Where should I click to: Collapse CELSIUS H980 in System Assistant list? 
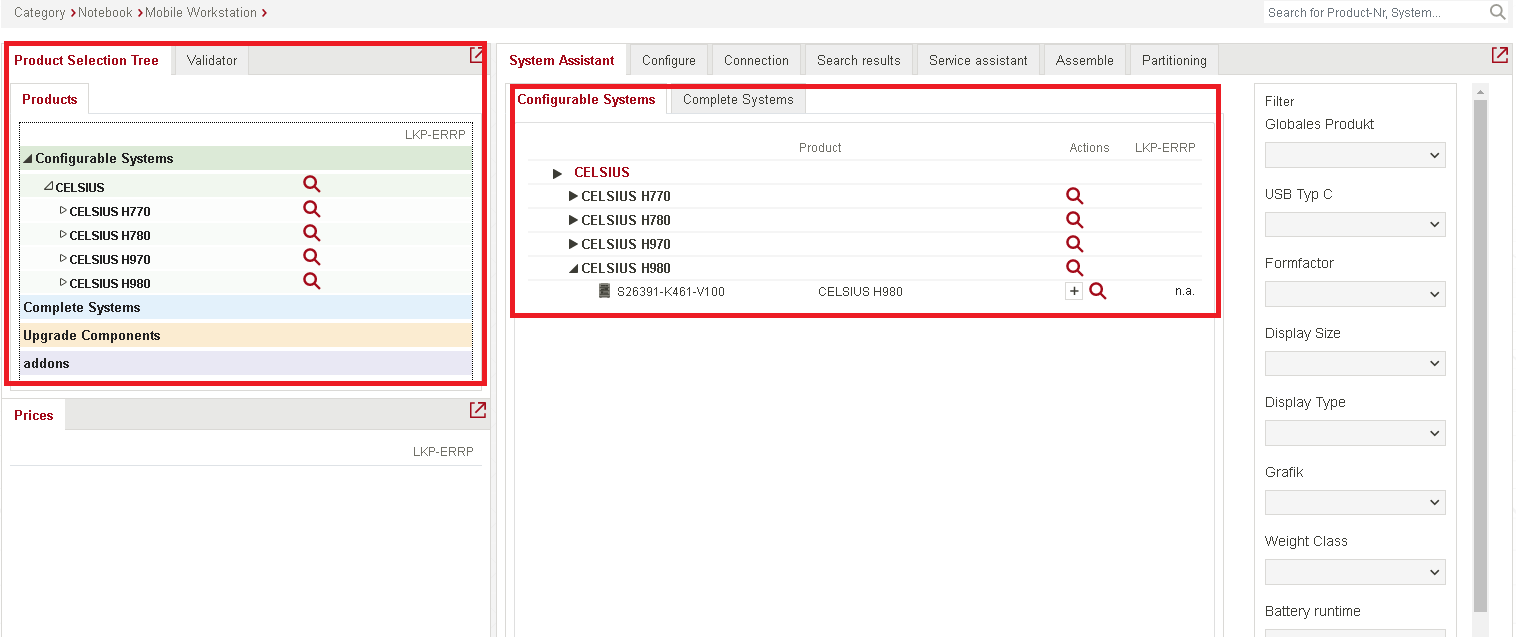point(574,268)
